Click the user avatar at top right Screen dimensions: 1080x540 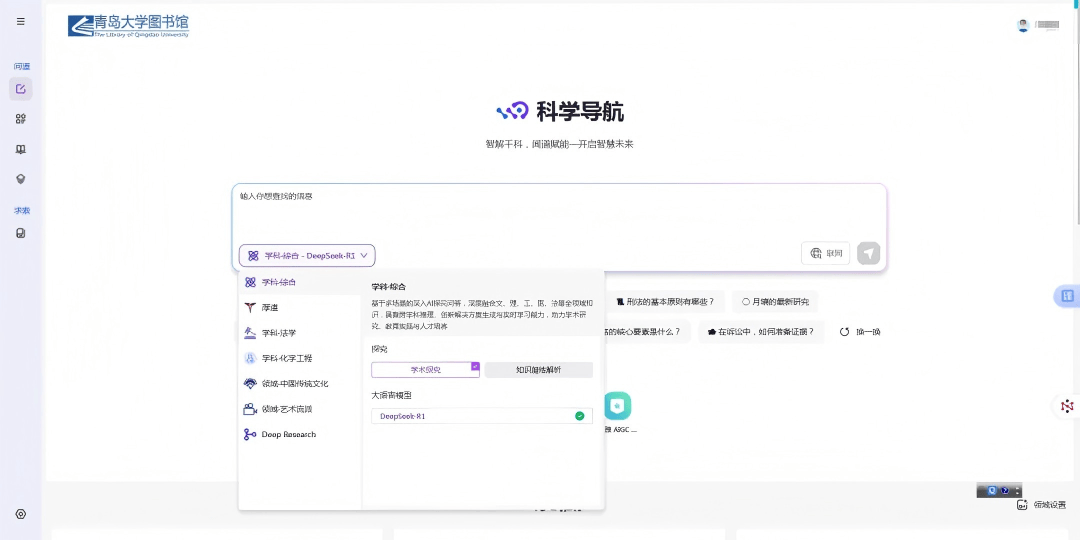(1023, 25)
